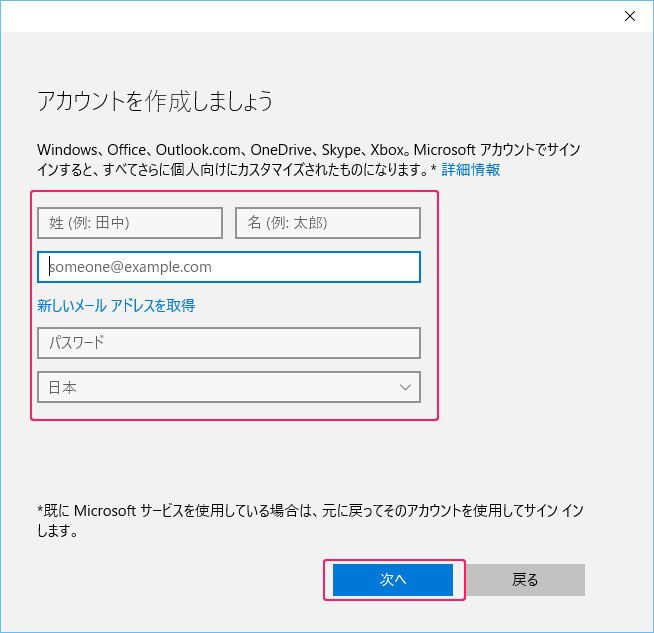Screen dimensions: 654x633
Task: Click the footnote starting with *既に Microsoft
Action: [310, 520]
